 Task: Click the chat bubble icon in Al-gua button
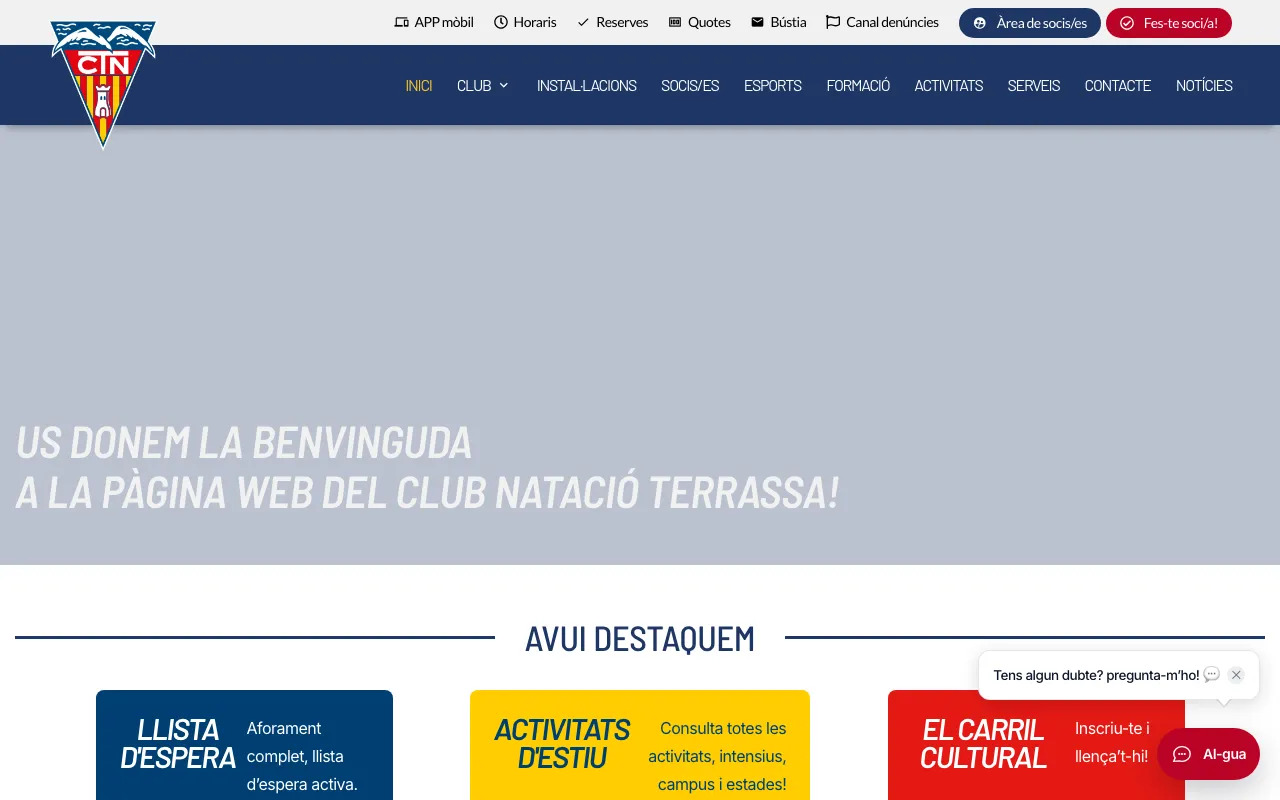pos(1182,754)
